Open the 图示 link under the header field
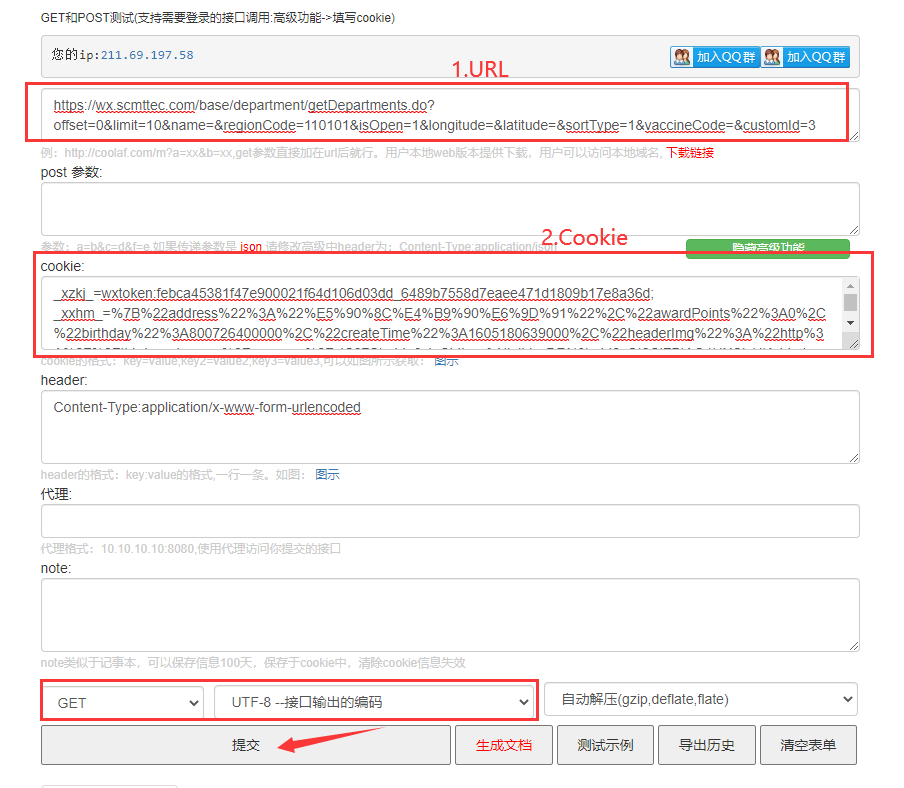Image resolution: width=904 pixels, height=788 pixels. (x=327, y=474)
